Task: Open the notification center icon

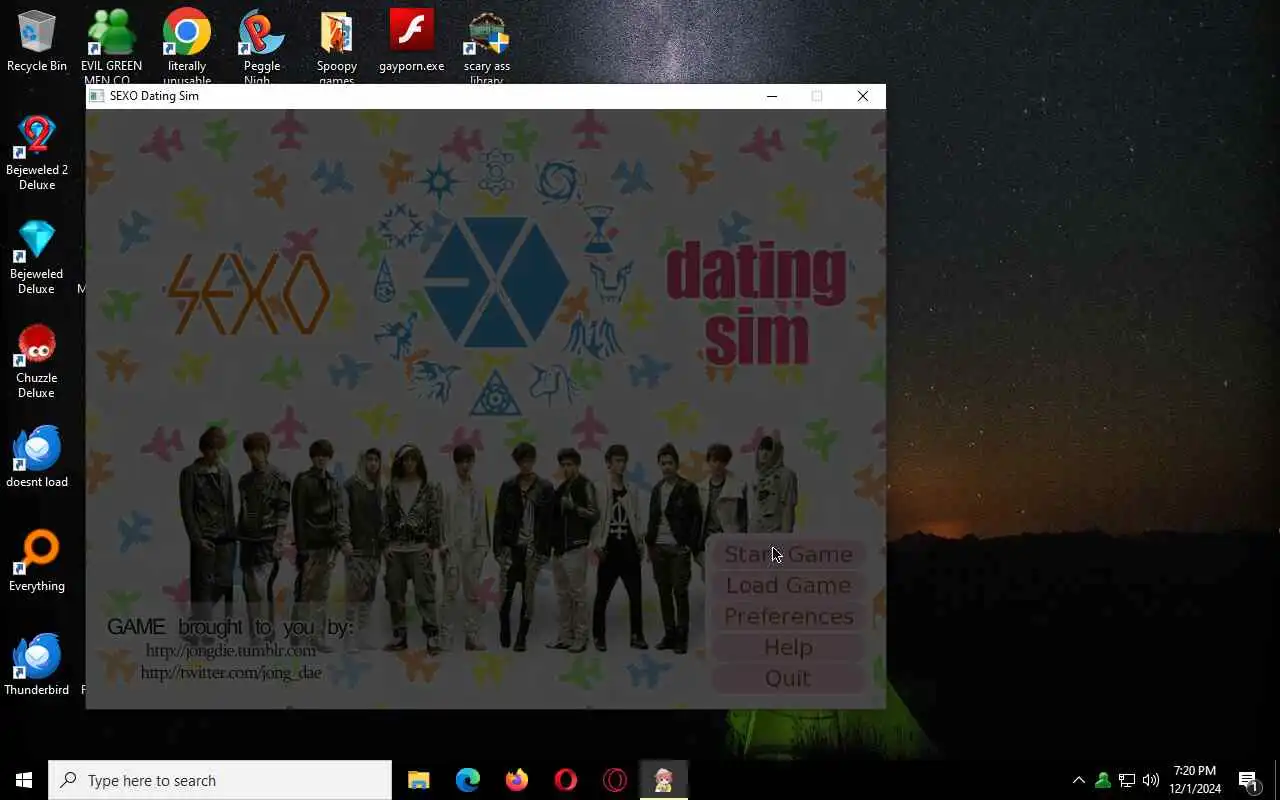Action: (x=1248, y=780)
